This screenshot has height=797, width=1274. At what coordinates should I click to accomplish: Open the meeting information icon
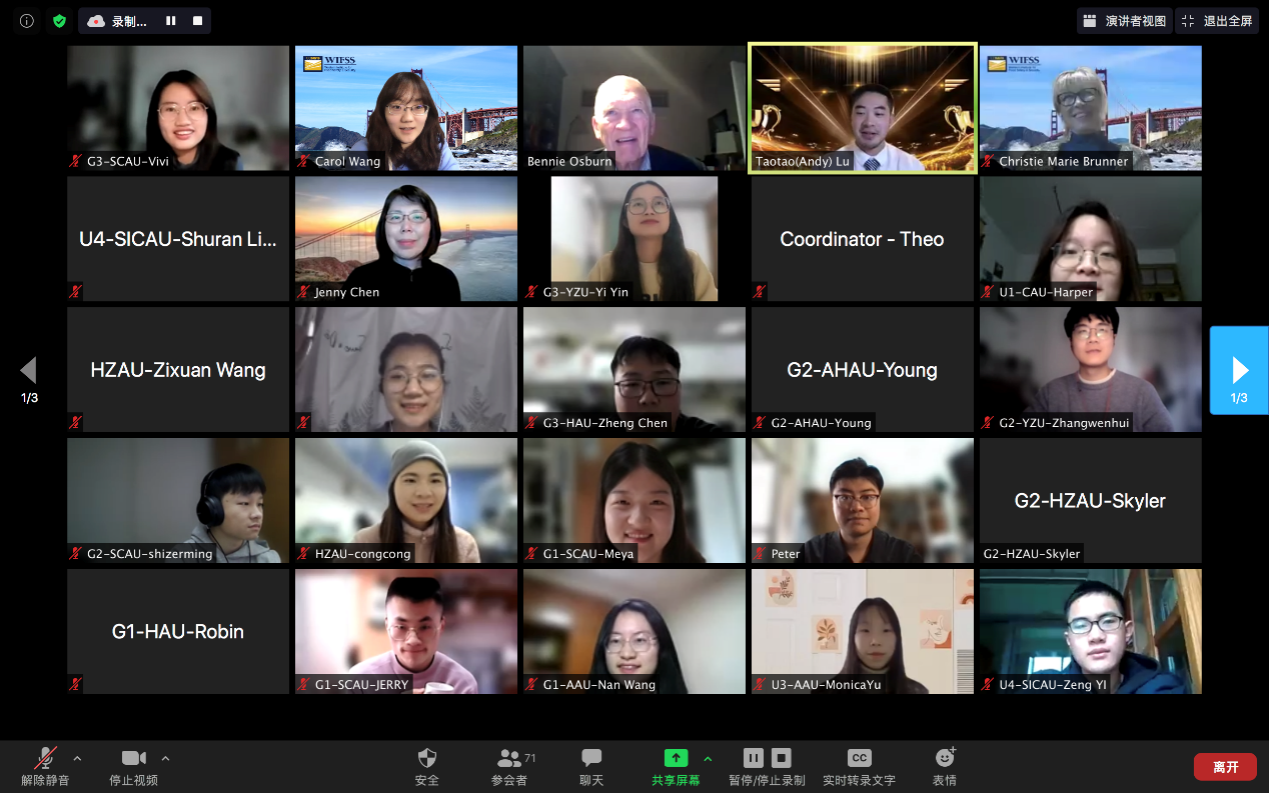pos(27,21)
